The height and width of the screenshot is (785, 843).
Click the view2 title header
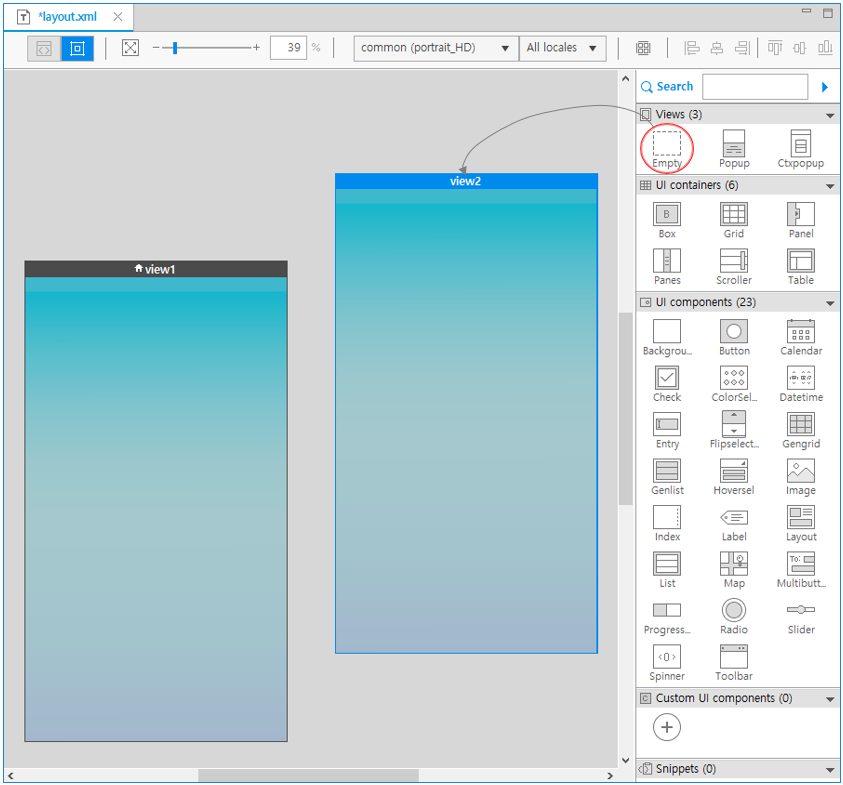[x=466, y=181]
